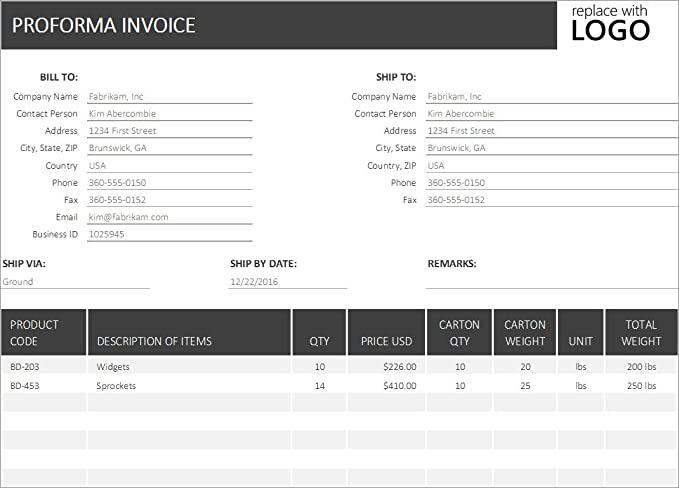Edit Ship To address 1234 First Street

tap(552, 130)
